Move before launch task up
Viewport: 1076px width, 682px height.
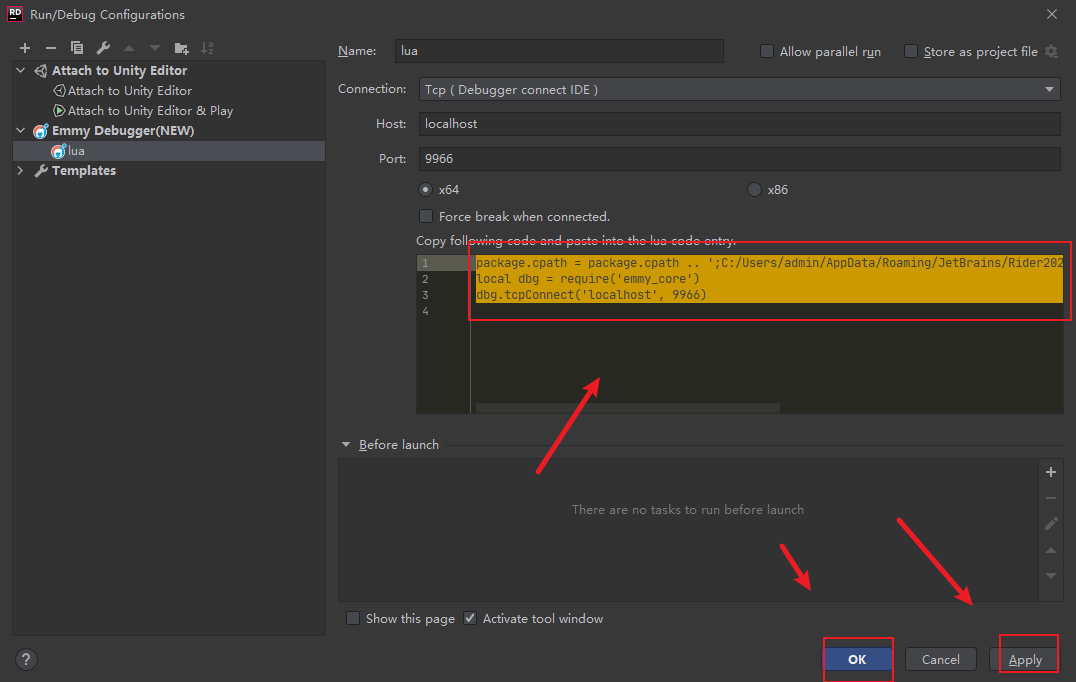[x=1051, y=550]
